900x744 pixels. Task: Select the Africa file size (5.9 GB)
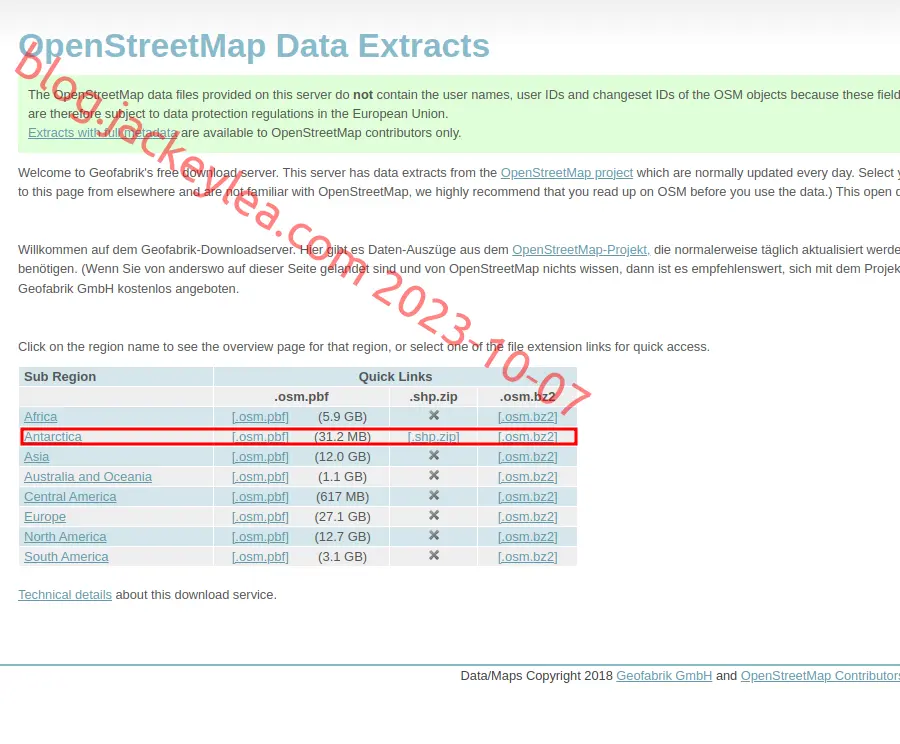click(343, 417)
